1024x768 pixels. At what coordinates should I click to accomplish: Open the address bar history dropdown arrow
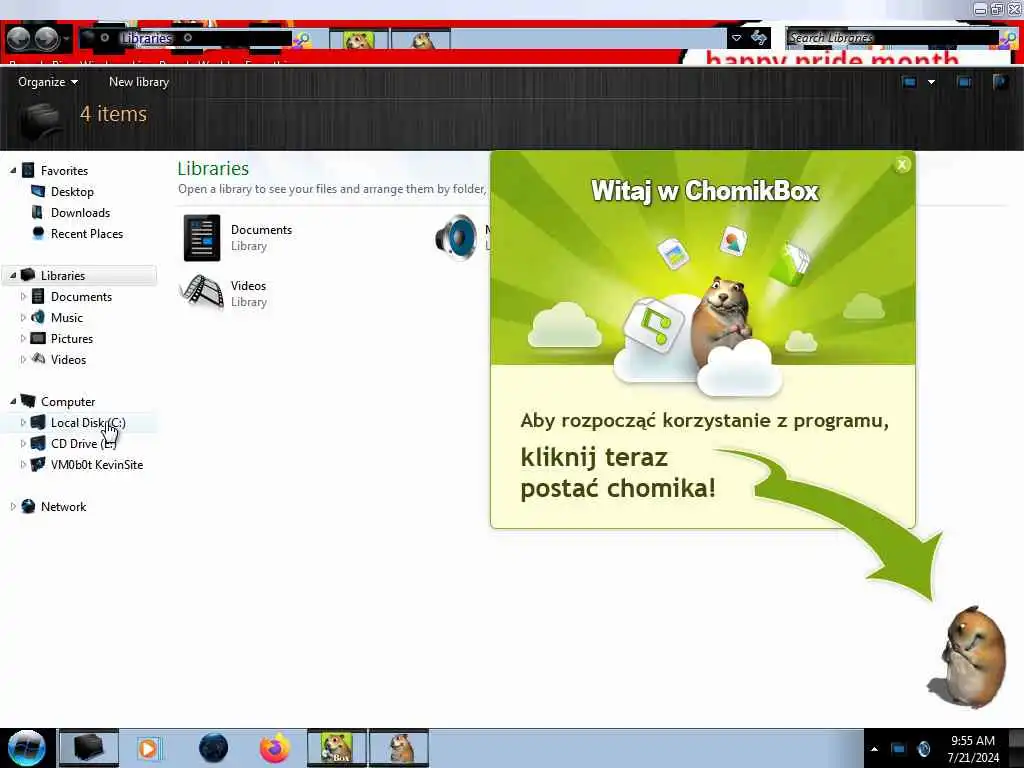[x=736, y=38]
